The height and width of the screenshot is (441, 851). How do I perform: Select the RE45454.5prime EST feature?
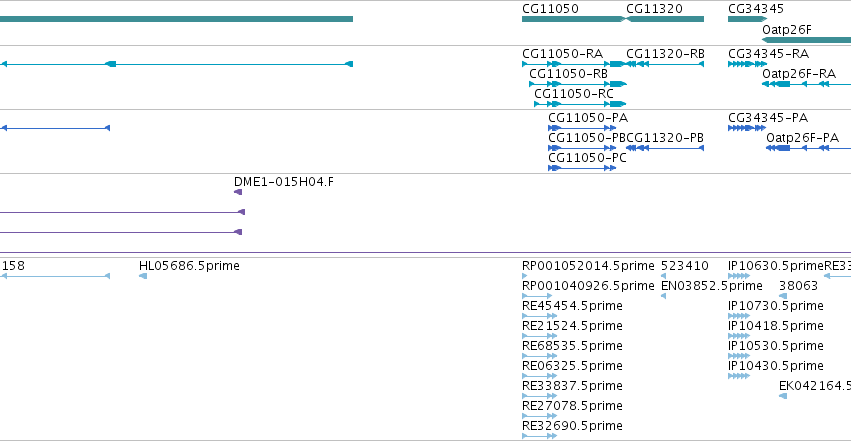coord(539,316)
